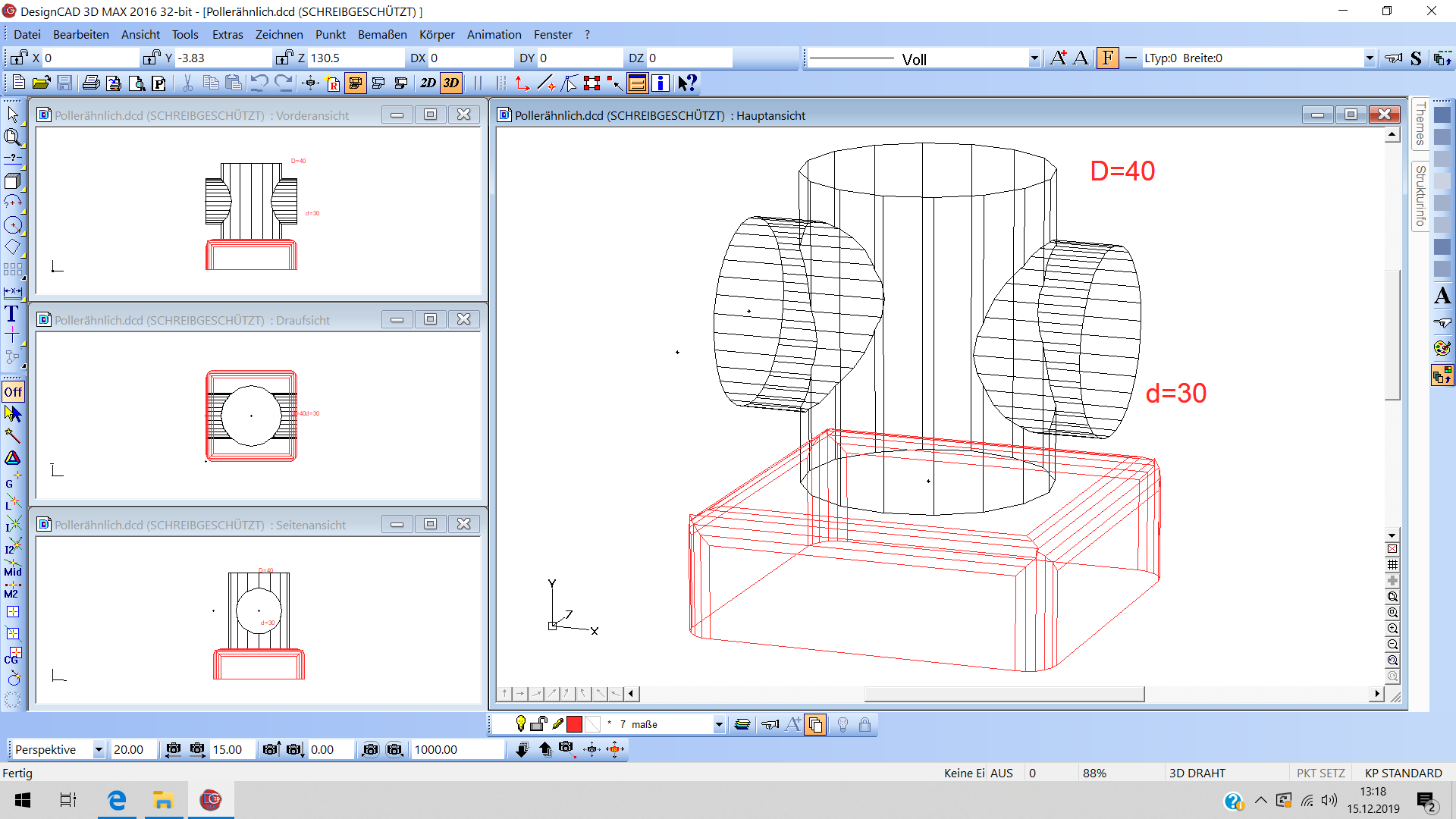Select the Text tool in left toolbar
Image resolution: width=1456 pixels, height=819 pixels.
click(x=11, y=313)
